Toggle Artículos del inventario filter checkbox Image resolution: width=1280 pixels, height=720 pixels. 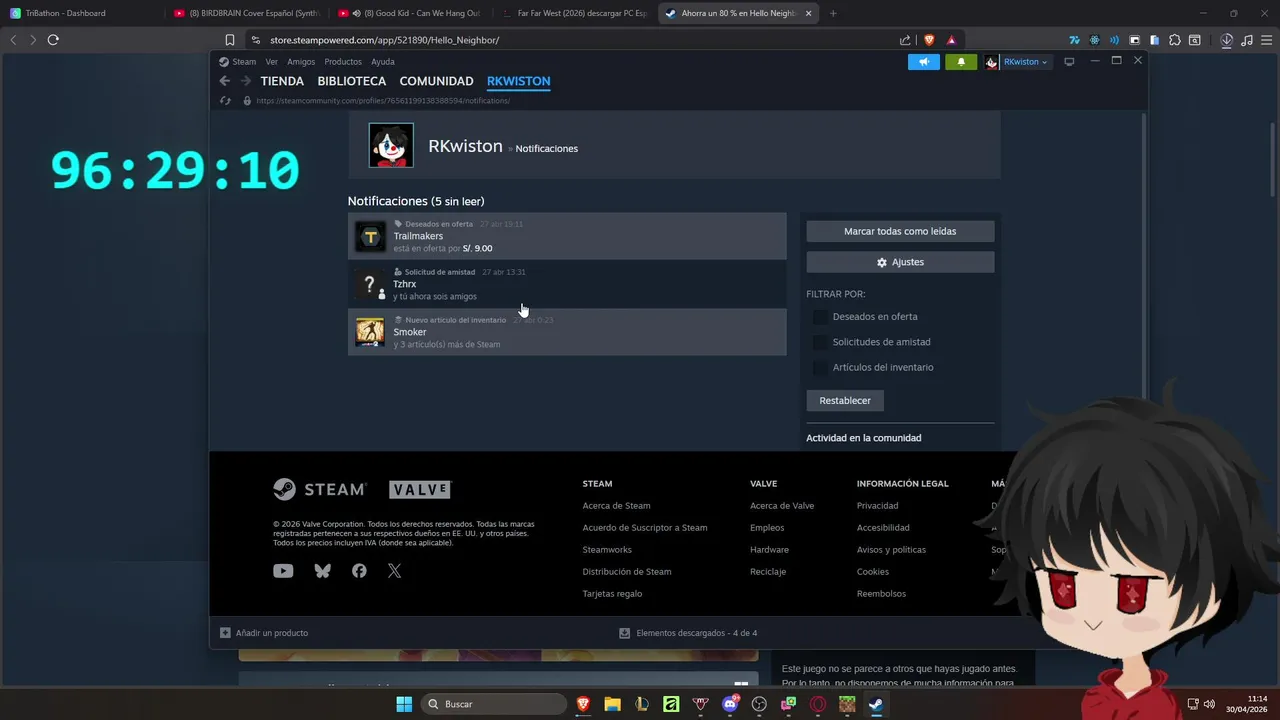coord(820,367)
